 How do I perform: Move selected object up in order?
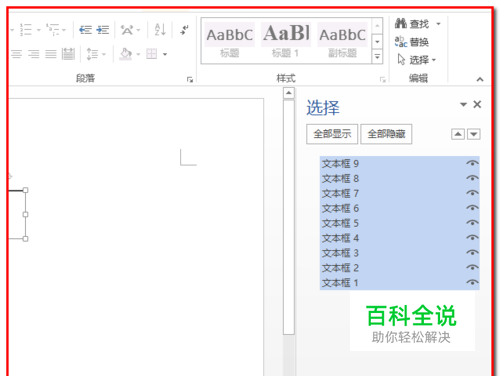(458, 134)
